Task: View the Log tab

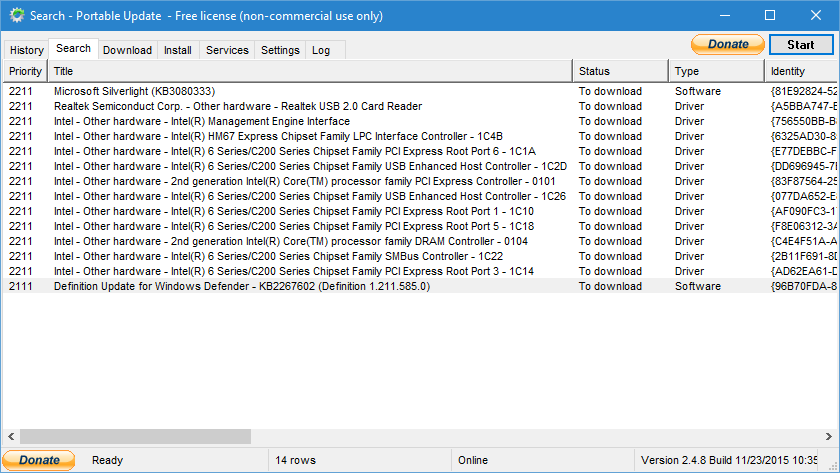Action: (x=321, y=50)
